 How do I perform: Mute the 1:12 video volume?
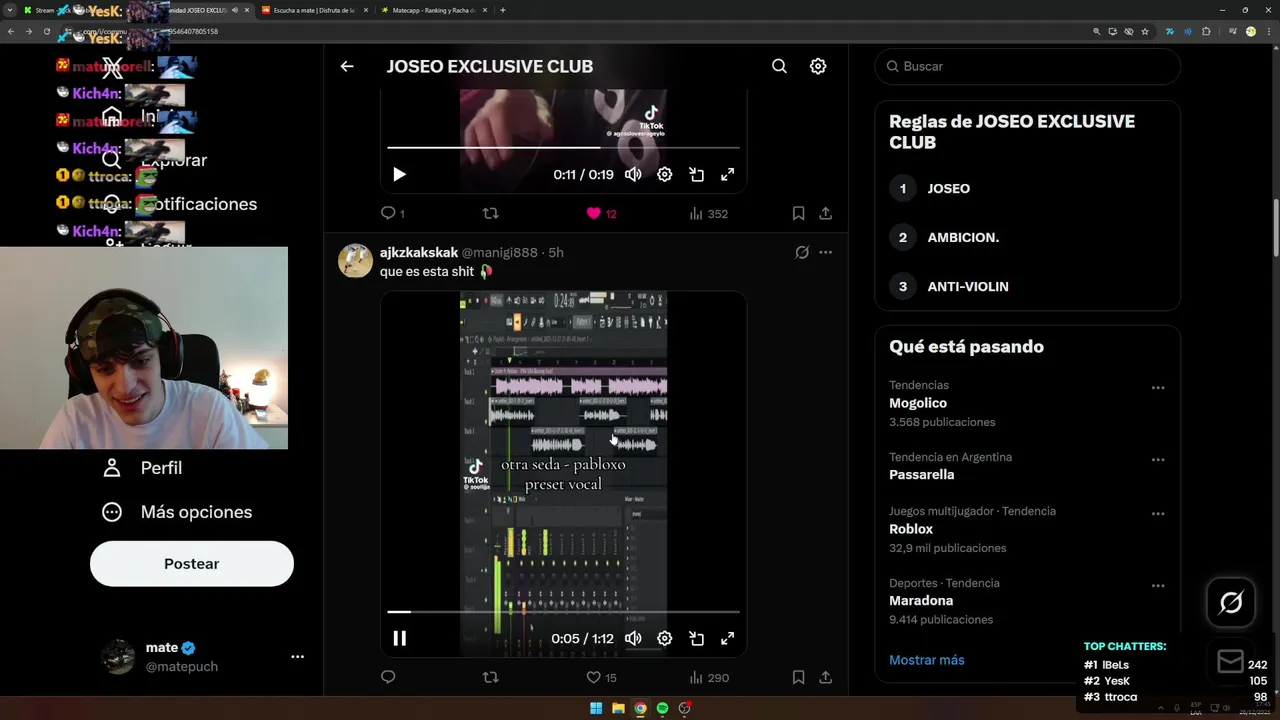point(633,638)
